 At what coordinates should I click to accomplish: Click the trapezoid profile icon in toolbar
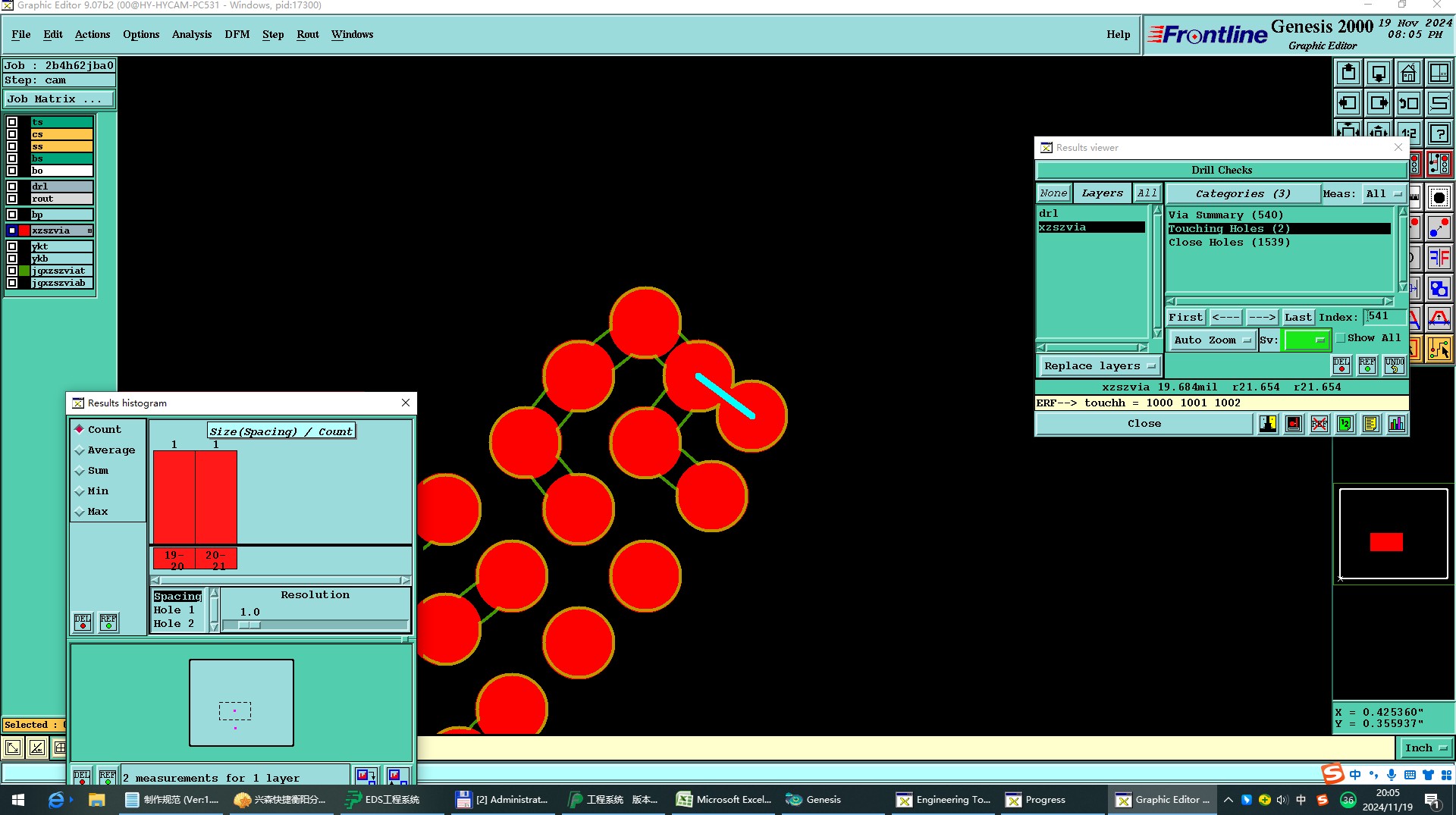[x=1439, y=318]
